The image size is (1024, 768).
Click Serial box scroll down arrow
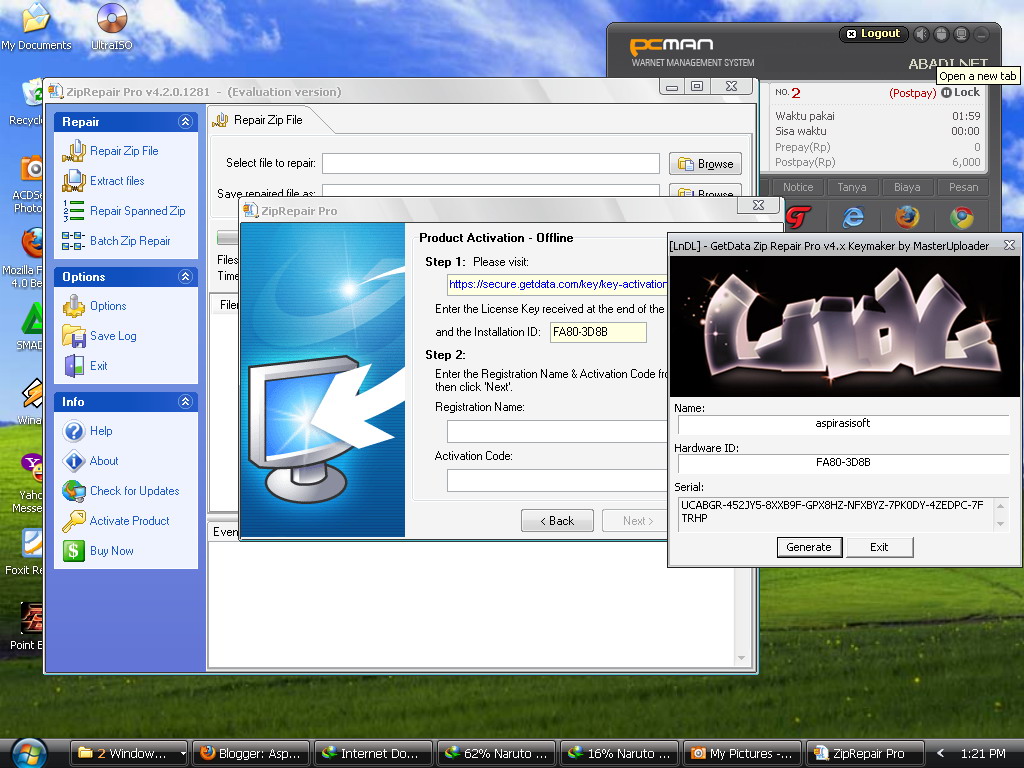1000,523
